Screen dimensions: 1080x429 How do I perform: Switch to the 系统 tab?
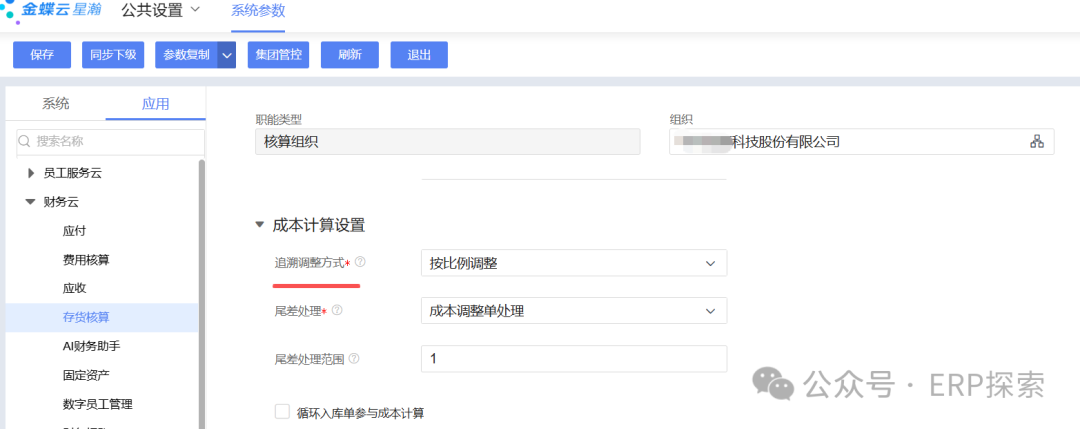(x=56, y=104)
